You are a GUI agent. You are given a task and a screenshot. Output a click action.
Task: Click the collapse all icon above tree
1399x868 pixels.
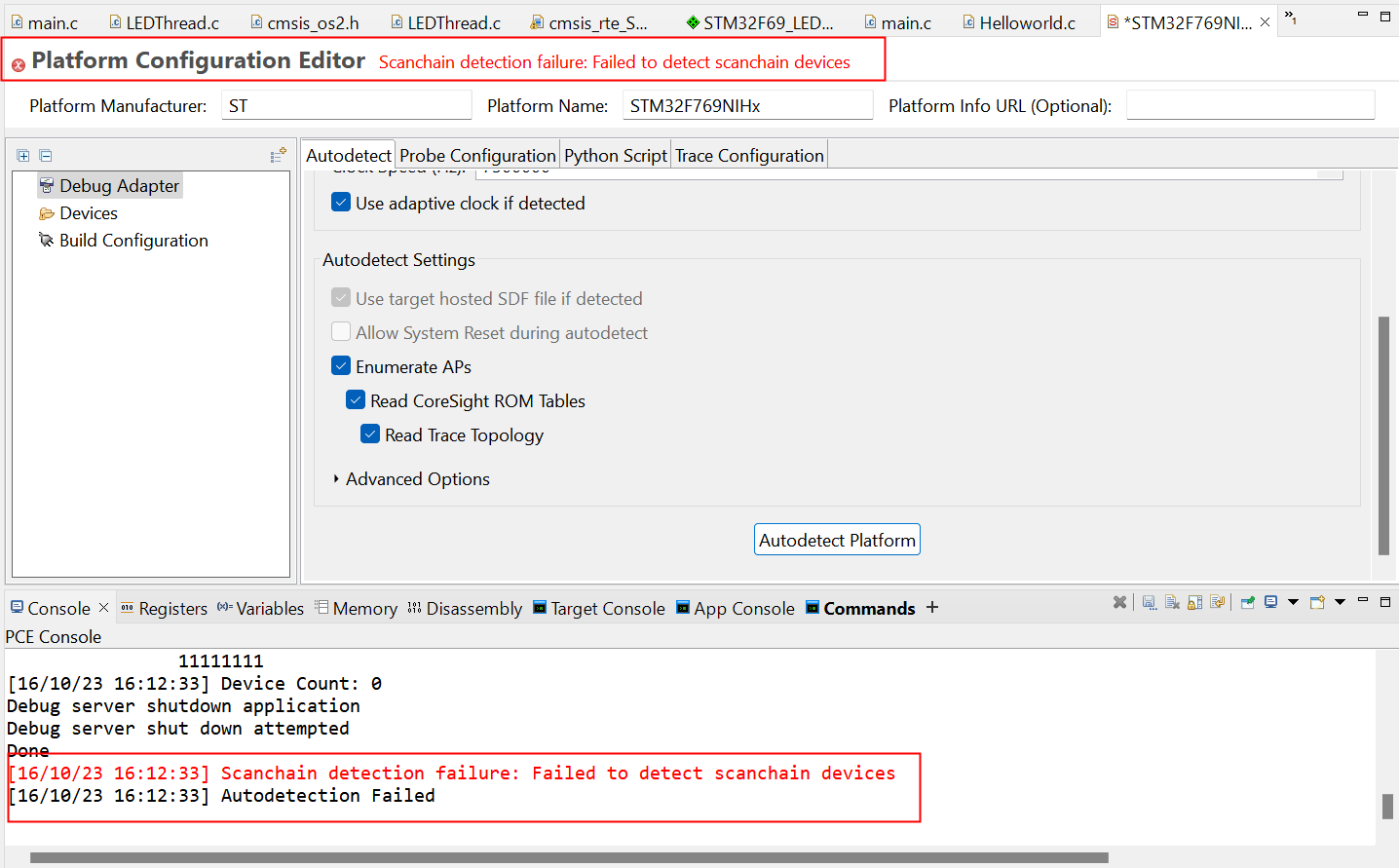tap(46, 156)
